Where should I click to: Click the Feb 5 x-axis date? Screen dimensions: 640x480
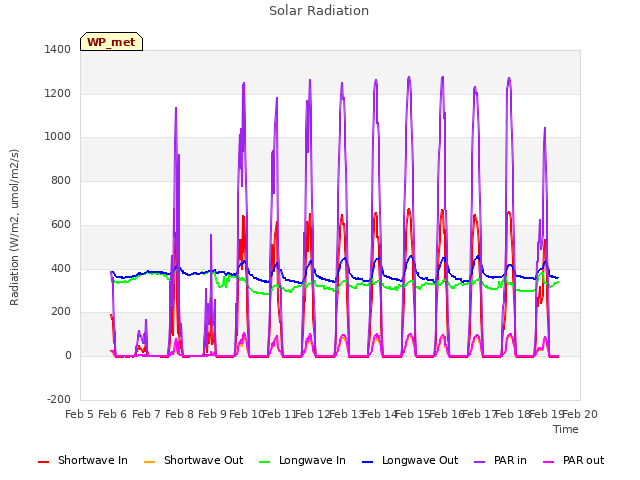pos(80,414)
